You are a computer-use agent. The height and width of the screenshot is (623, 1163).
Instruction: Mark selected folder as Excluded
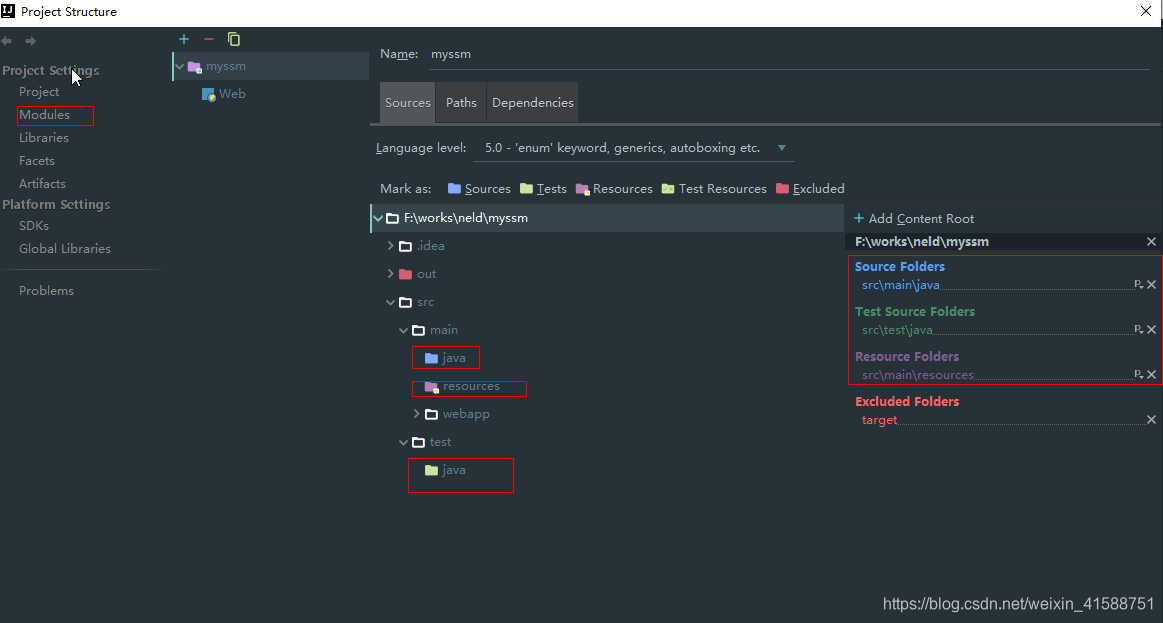click(817, 188)
